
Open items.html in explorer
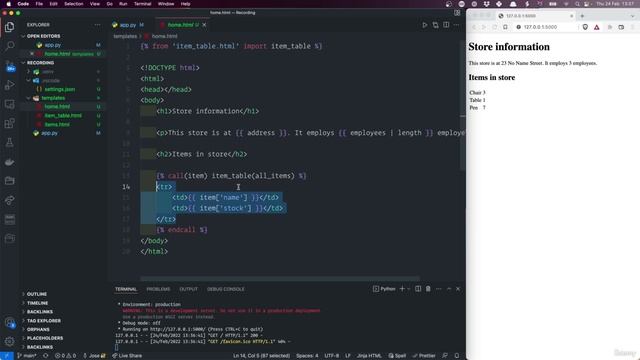coord(57,124)
